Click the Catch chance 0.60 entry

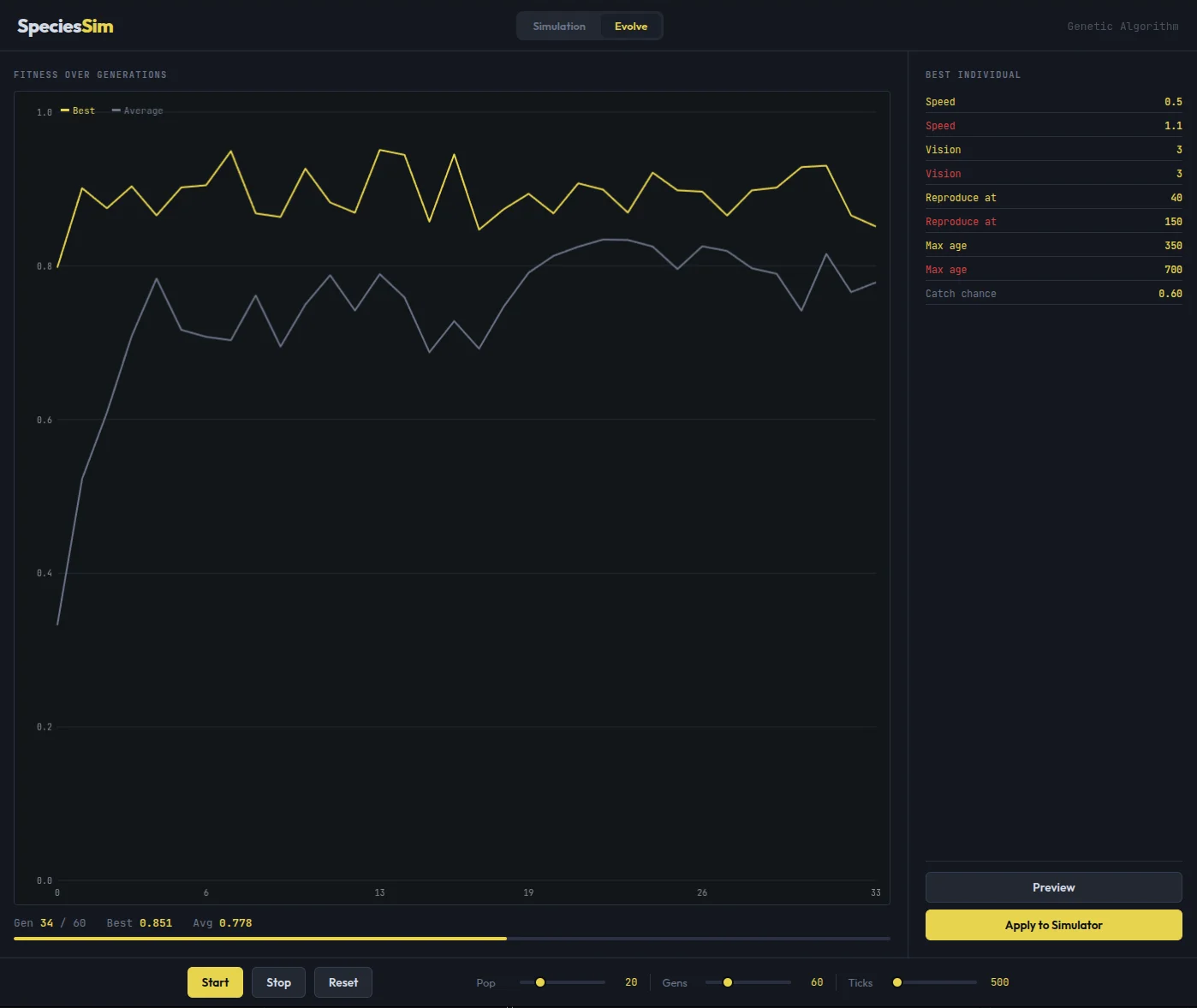pos(1053,293)
